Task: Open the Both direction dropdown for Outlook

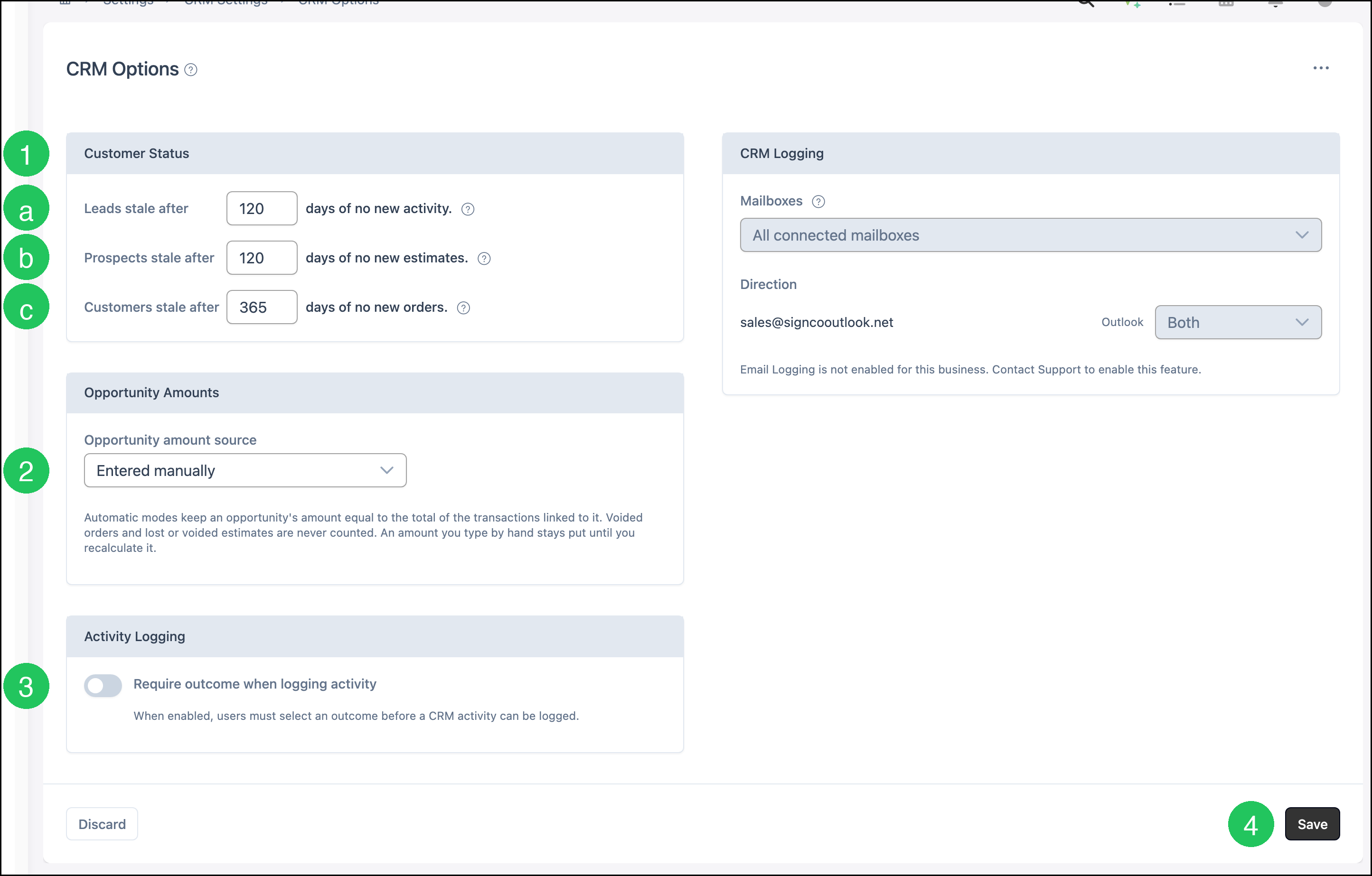Action: [1238, 322]
